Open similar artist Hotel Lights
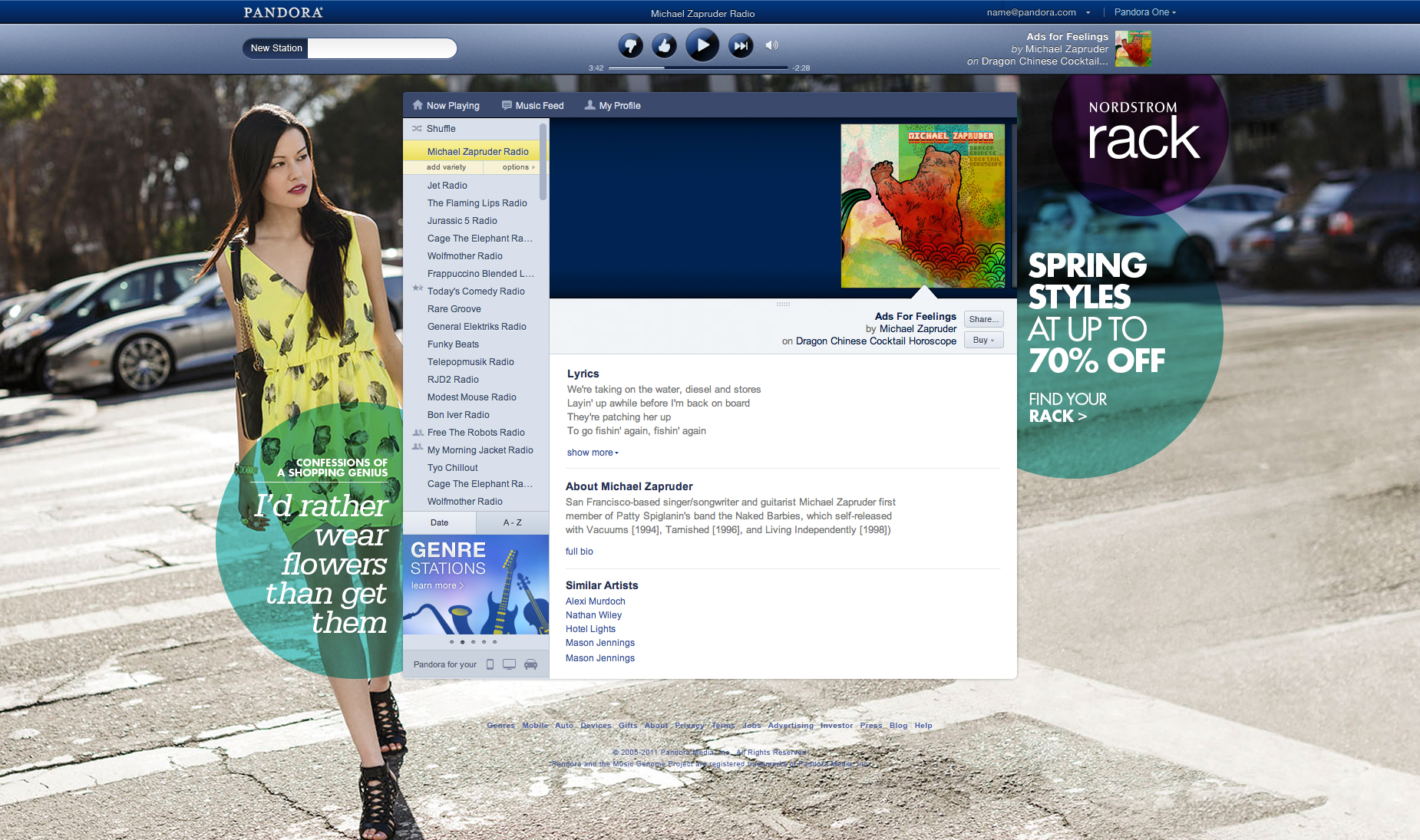1420x840 pixels. point(590,629)
